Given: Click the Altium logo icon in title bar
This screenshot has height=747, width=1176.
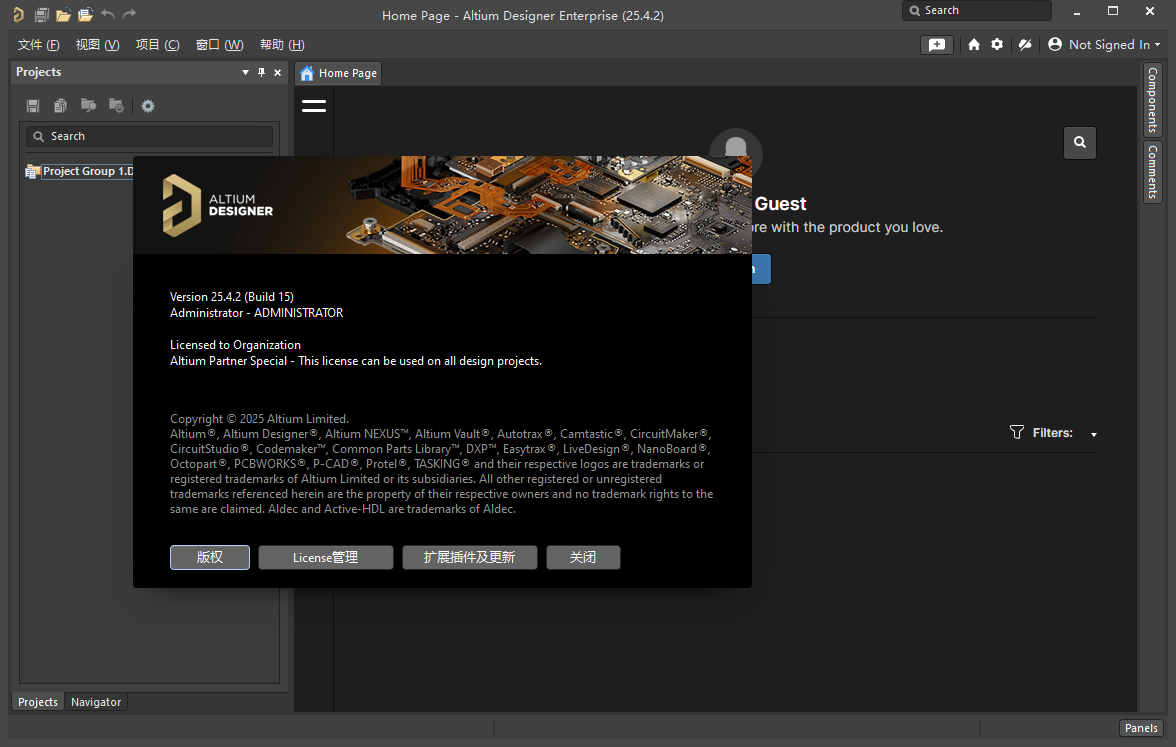Looking at the screenshot, I should pos(19,14).
